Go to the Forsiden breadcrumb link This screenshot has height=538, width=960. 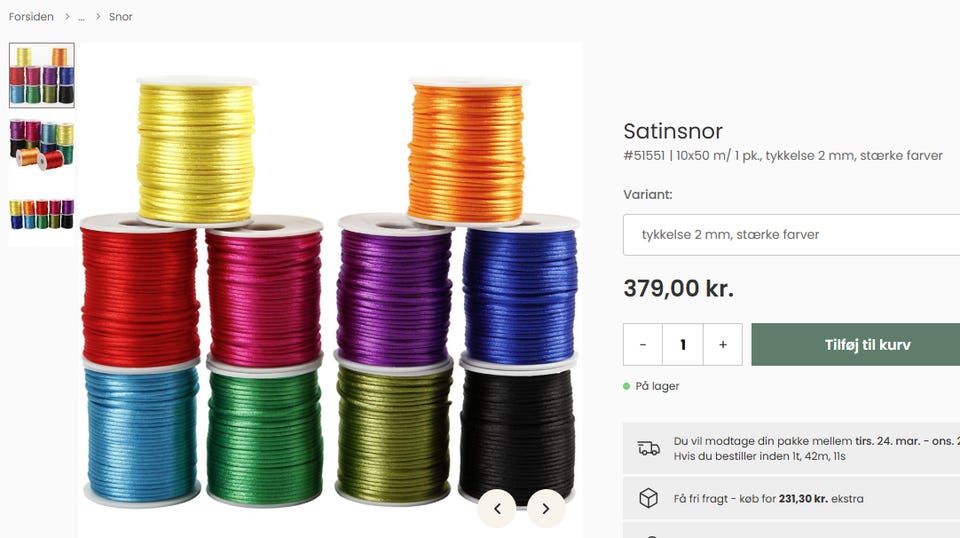point(31,17)
